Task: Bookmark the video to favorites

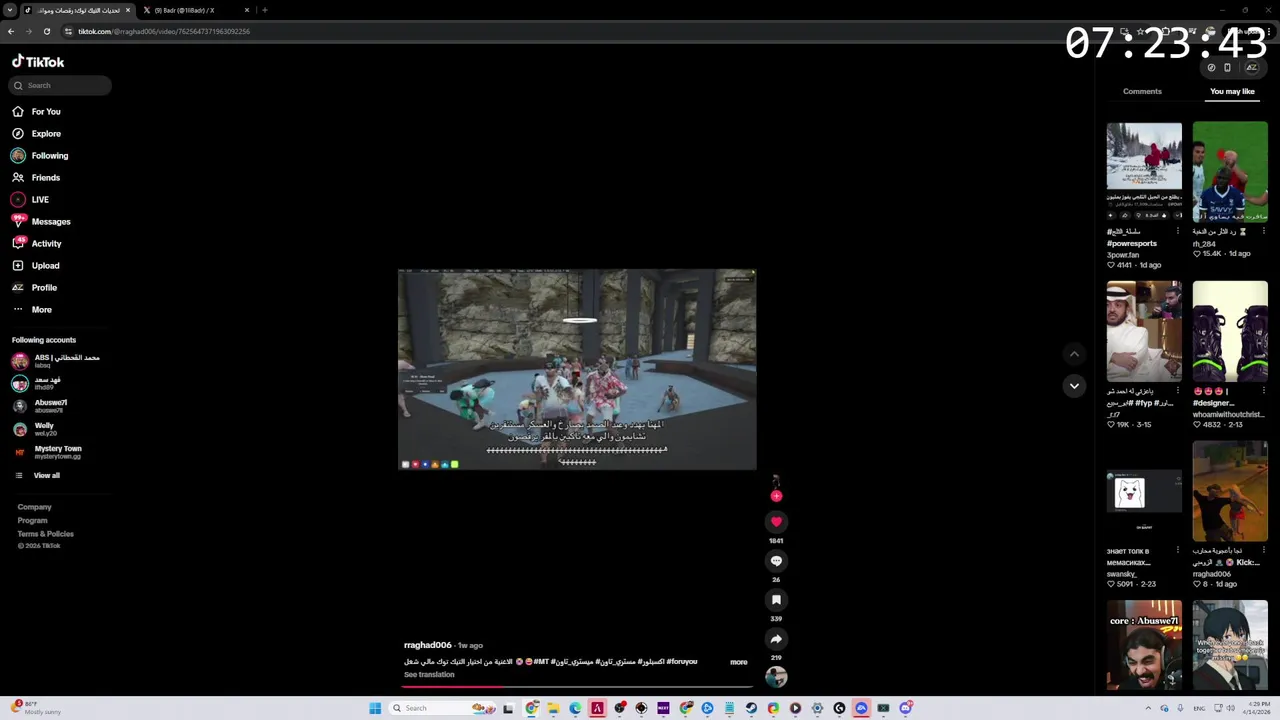Action: coord(776,600)
